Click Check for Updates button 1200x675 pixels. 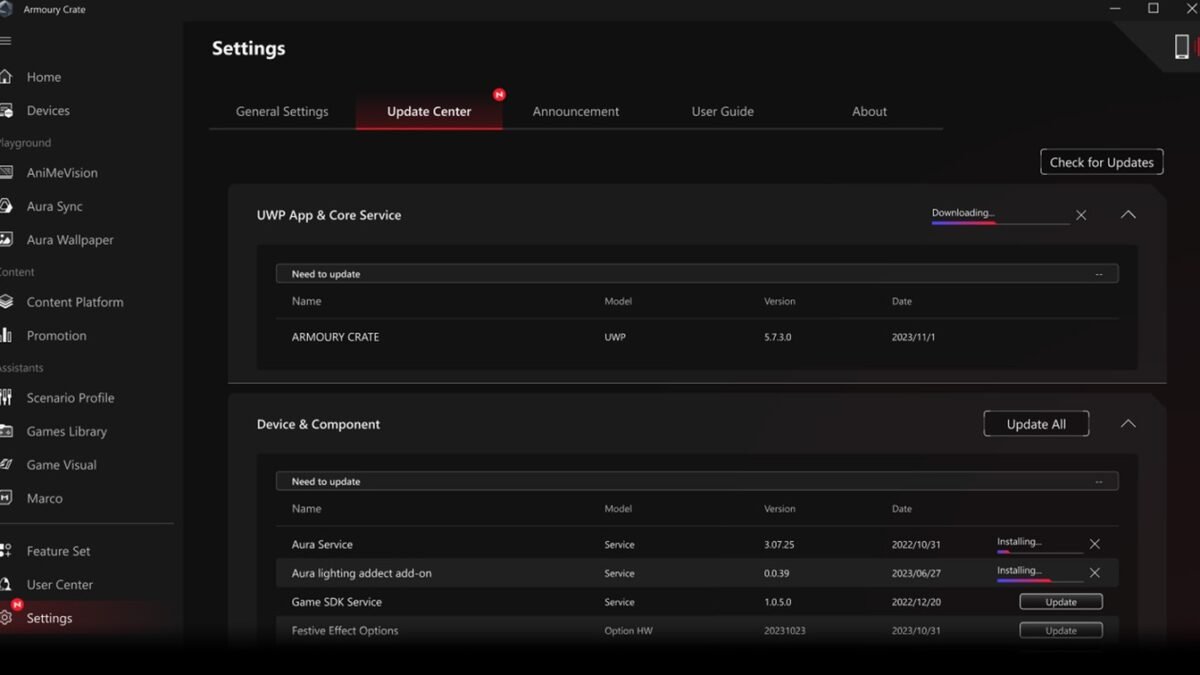pyautogui.click(x=1102, y=162)
